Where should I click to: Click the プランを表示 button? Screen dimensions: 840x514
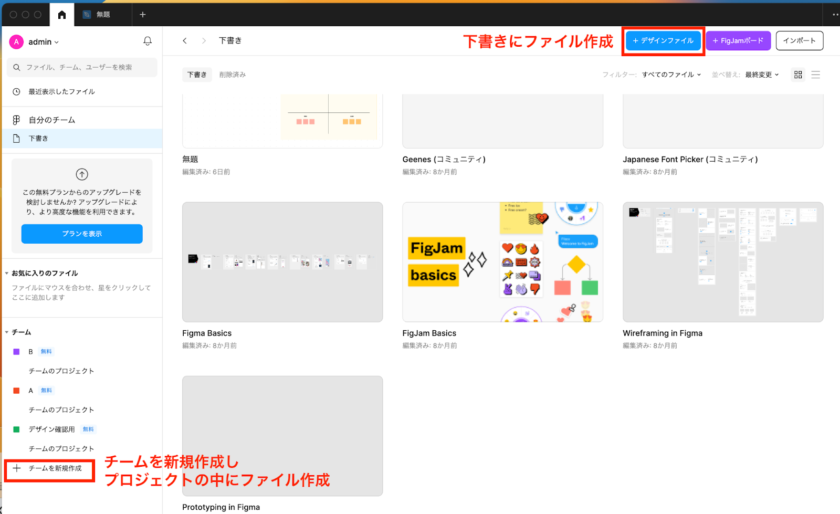[82, 234]
